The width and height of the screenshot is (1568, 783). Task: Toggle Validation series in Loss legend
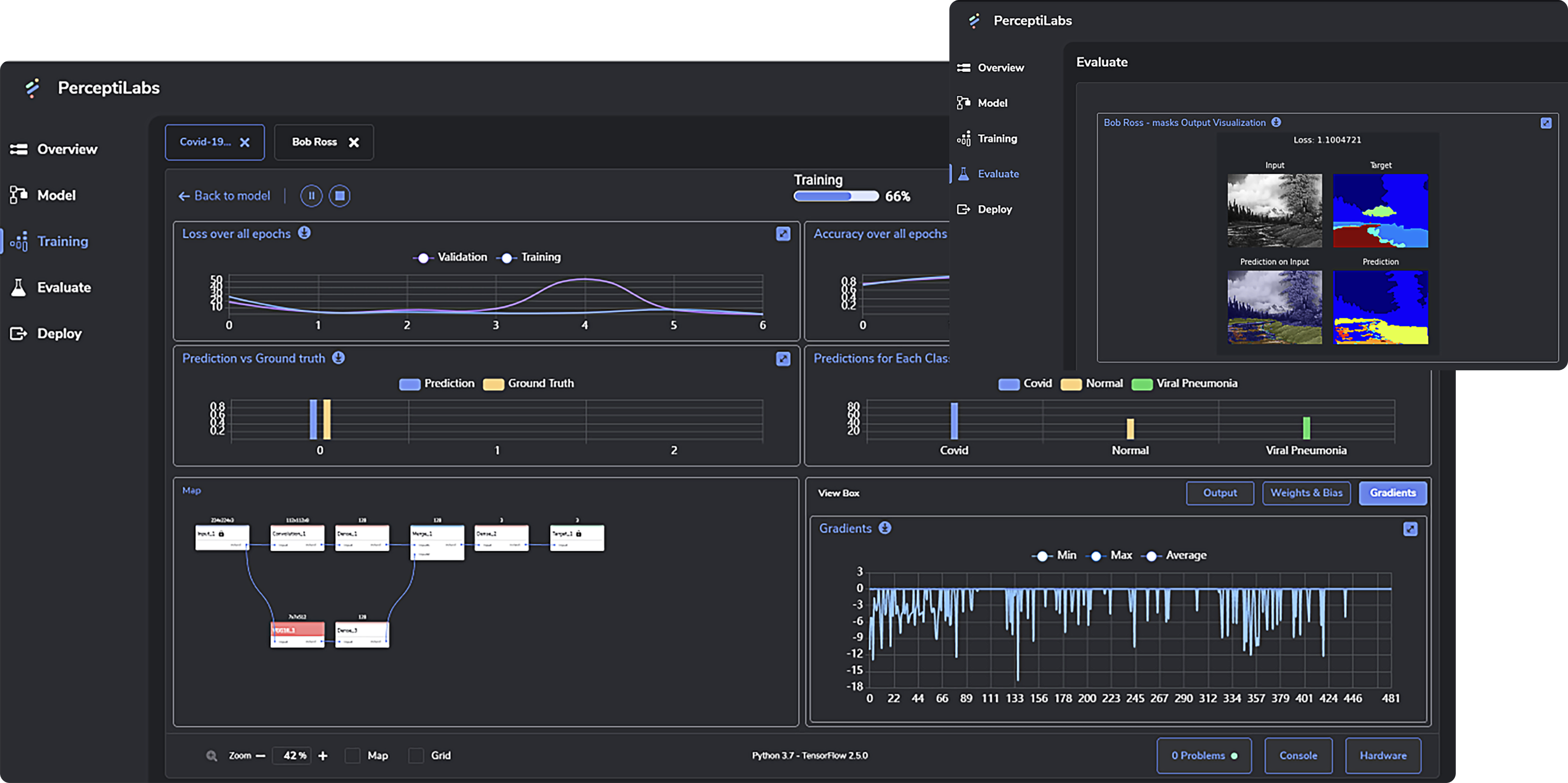450,258
